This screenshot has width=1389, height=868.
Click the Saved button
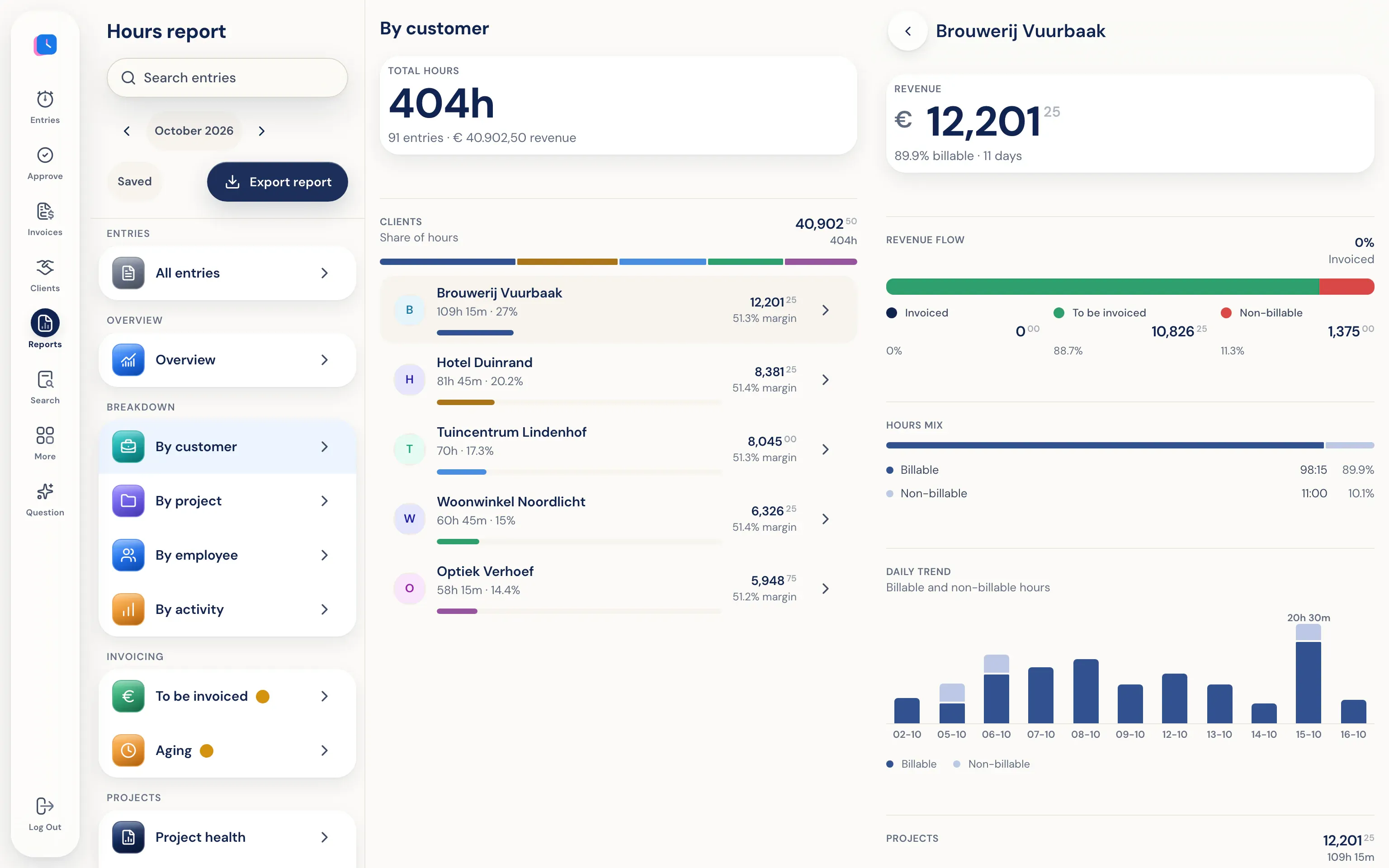134,181
